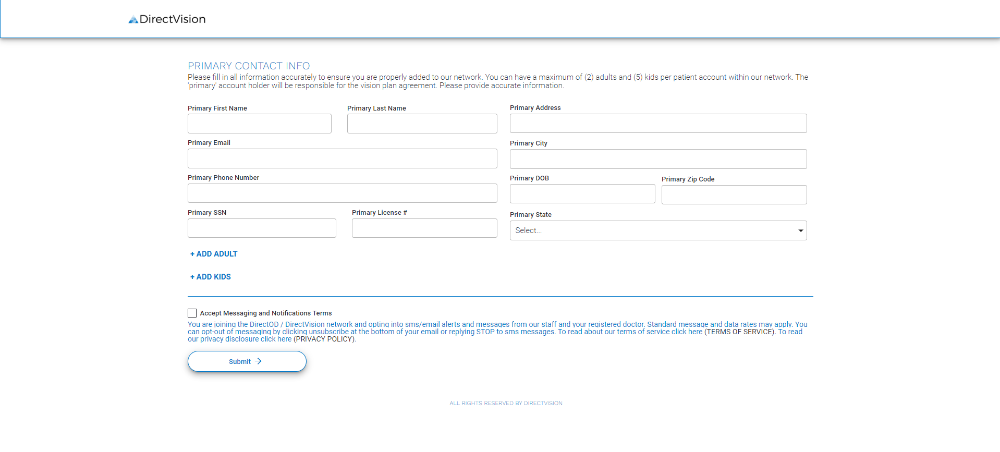This screenshot has width=1000, height=452.
Task: Focus the Primary First Name field
Action: point(259,123)
